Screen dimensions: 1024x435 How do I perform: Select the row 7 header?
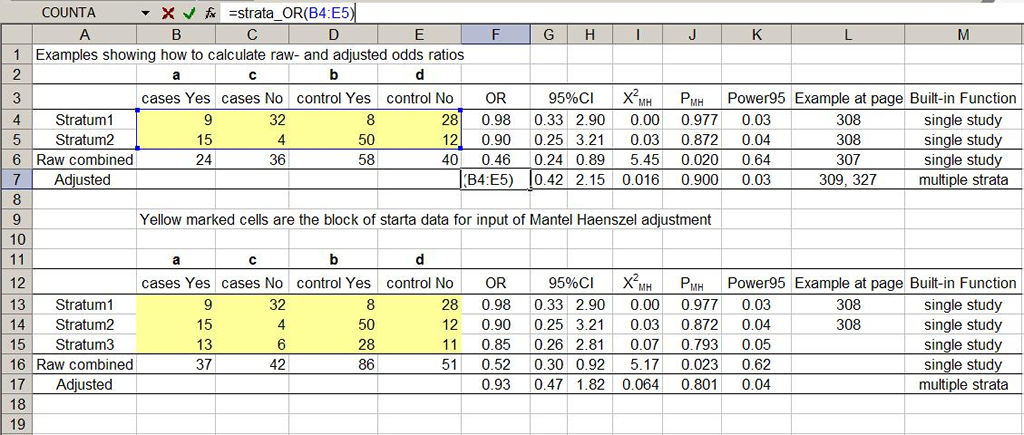click(15, 179)
